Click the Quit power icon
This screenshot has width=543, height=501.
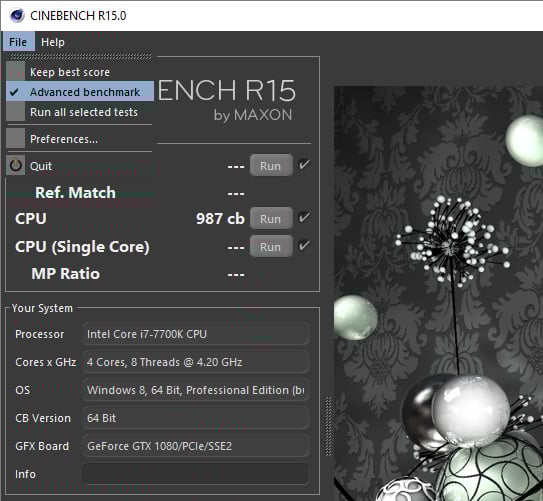pos(16,165)
